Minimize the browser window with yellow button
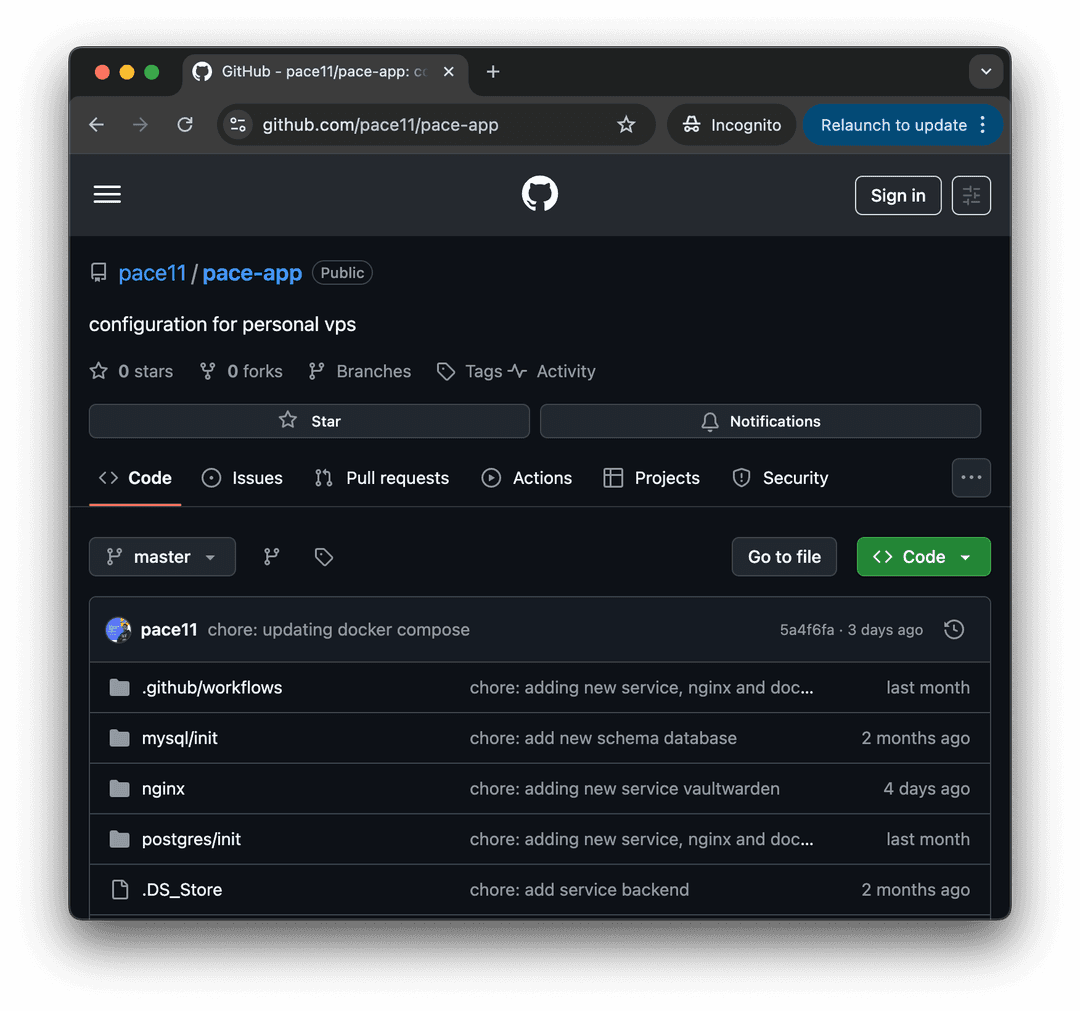 [127, 72]
